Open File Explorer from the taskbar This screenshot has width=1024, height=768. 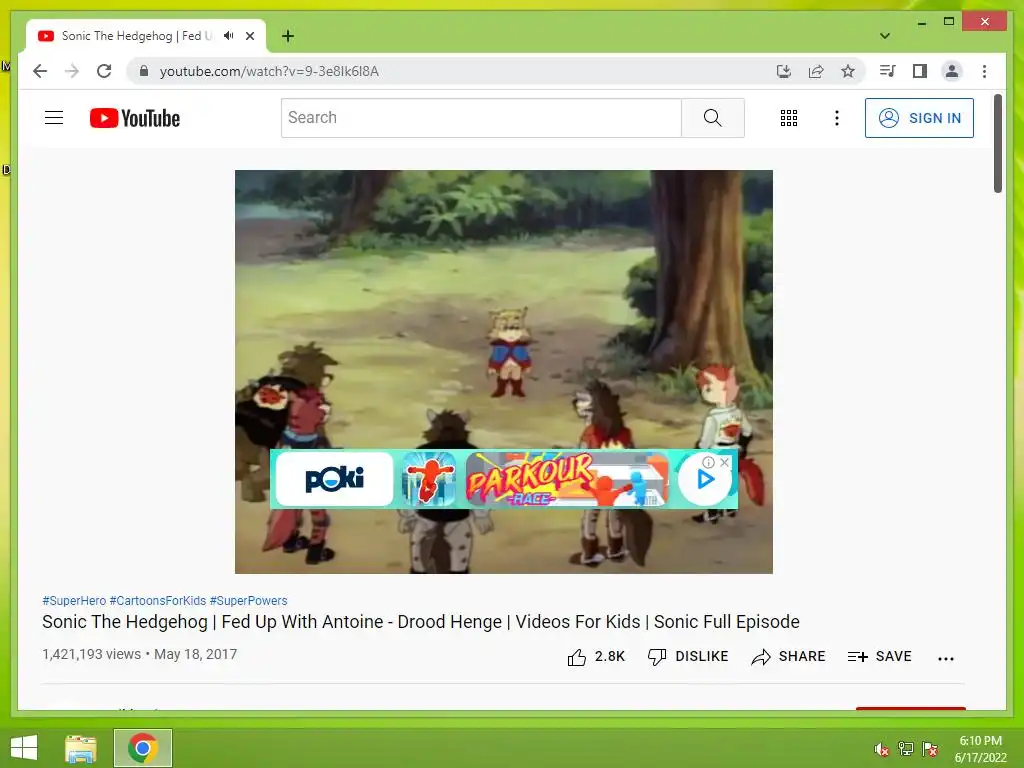pos(80,748)
